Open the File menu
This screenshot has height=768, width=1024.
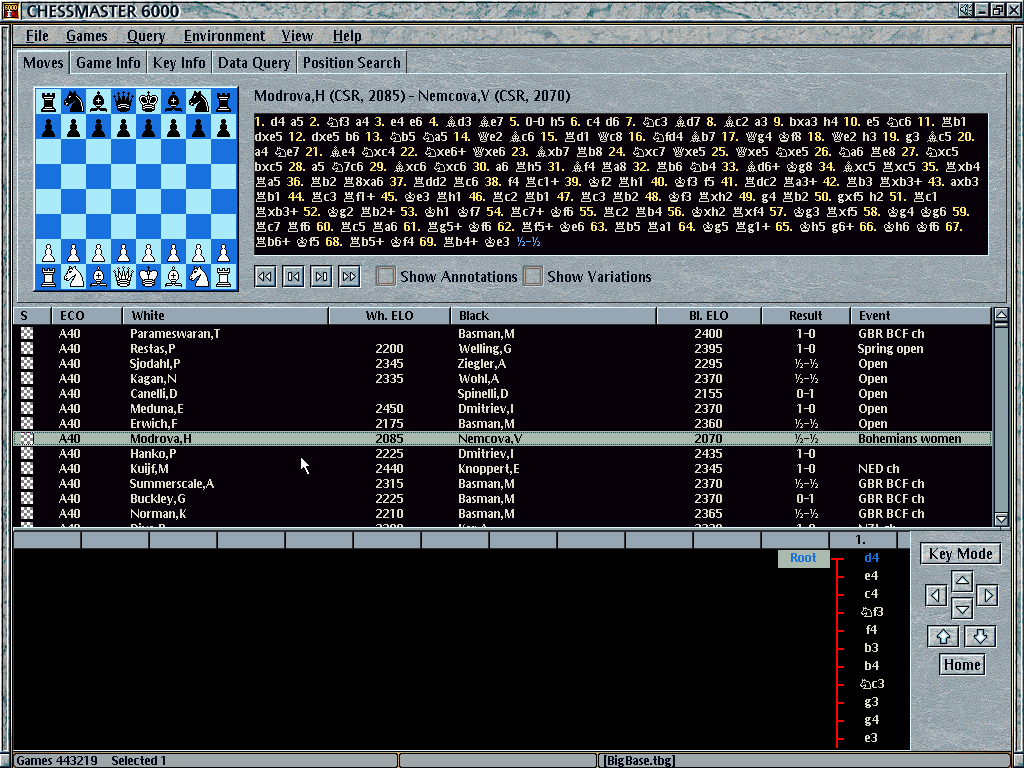click(x=37, y=36)
